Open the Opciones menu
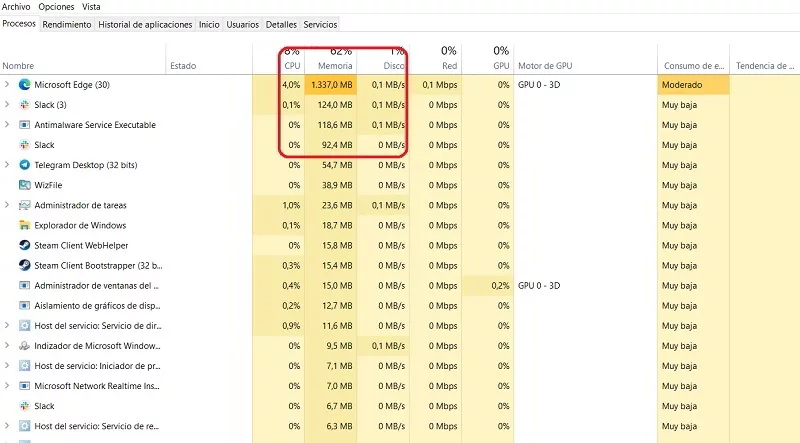800x443 pixels. point(56,7)
